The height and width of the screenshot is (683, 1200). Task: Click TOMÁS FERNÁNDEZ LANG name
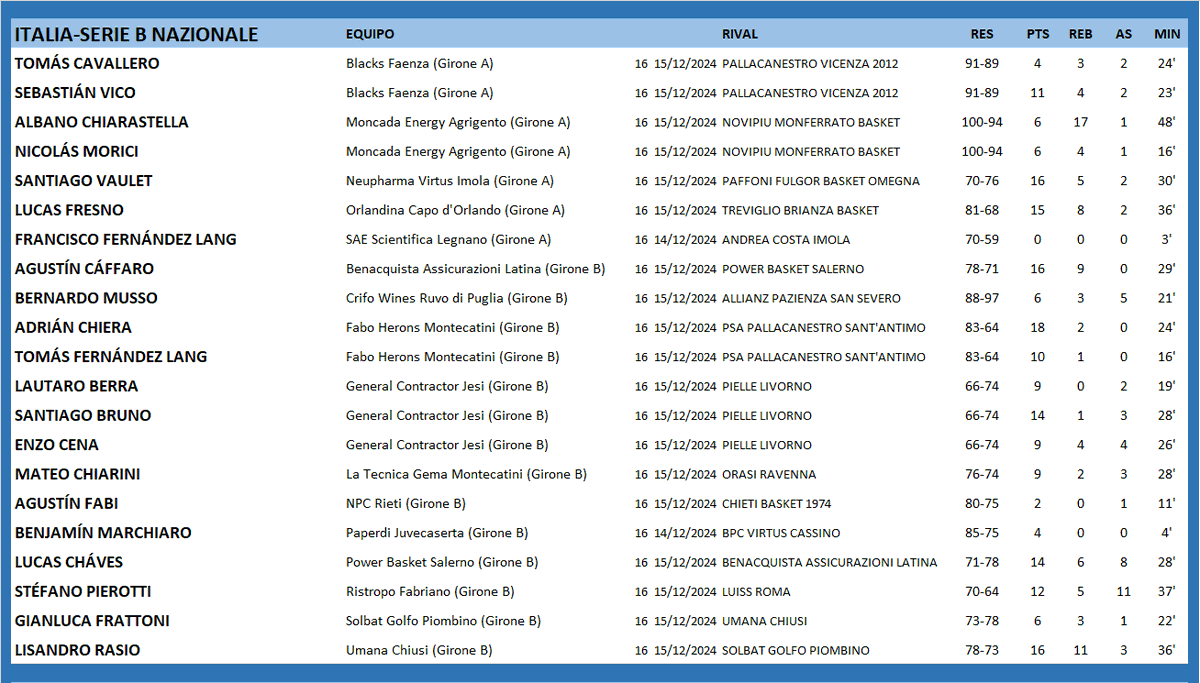click(111, 356)
